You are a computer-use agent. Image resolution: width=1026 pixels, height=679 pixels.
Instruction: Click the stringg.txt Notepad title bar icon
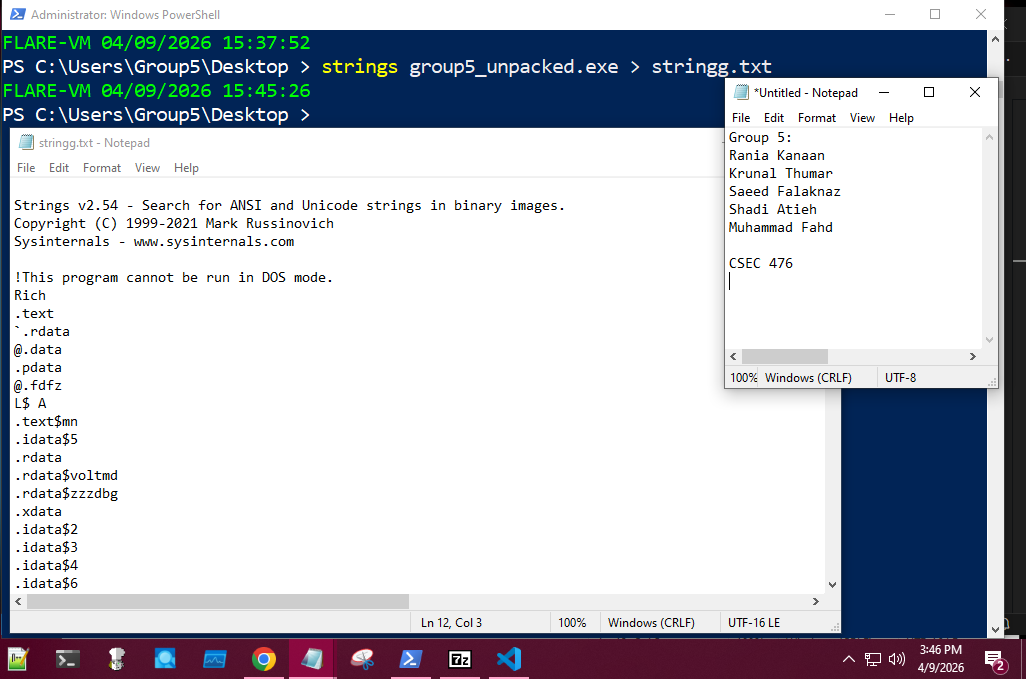coord(26,143)
